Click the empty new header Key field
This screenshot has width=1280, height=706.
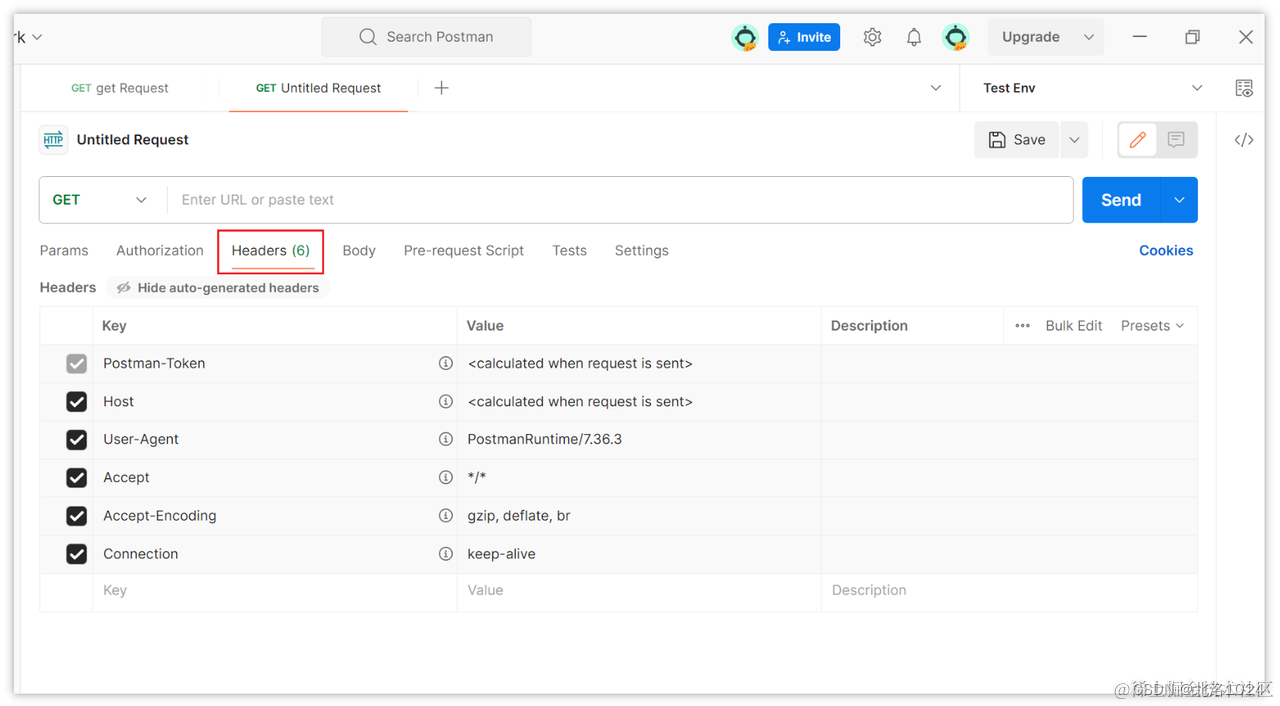click(275, 591)
